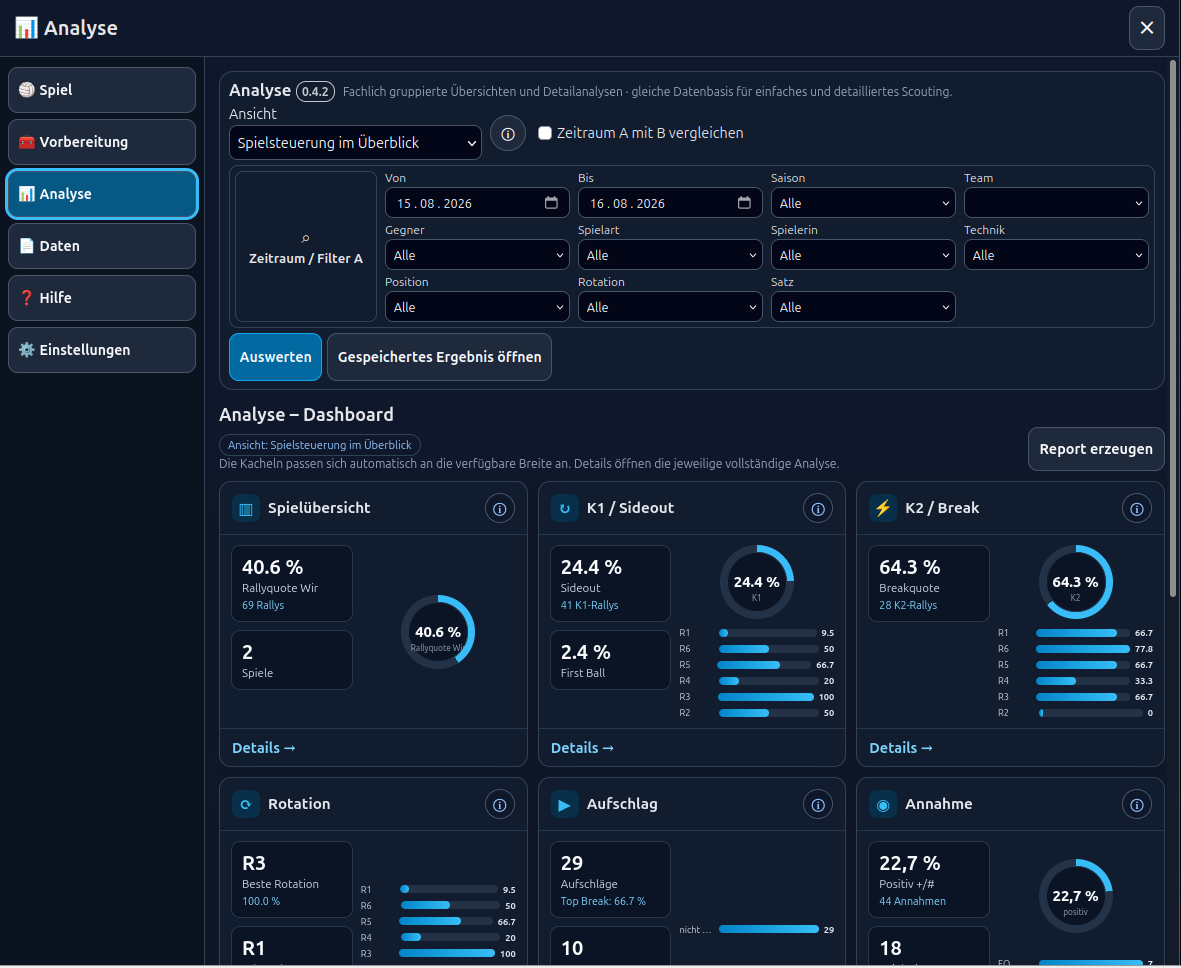Click Top Break: 66.7 % text
Viewport: 1181px width, 968px height.
coord(603,902)
